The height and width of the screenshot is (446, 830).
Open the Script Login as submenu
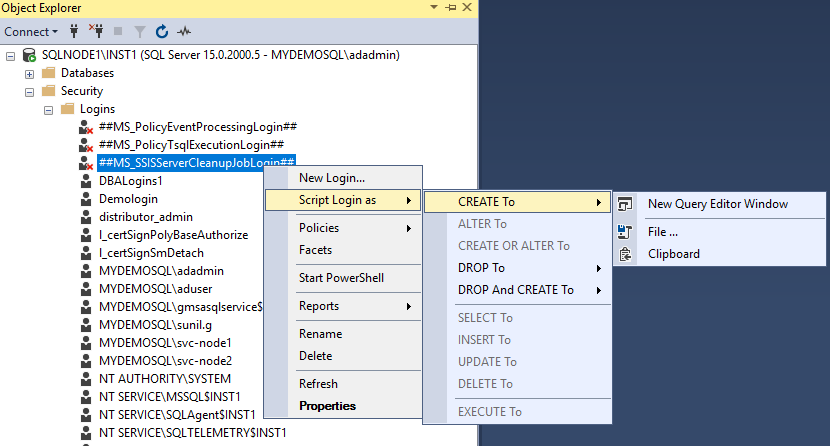(343, 201)
